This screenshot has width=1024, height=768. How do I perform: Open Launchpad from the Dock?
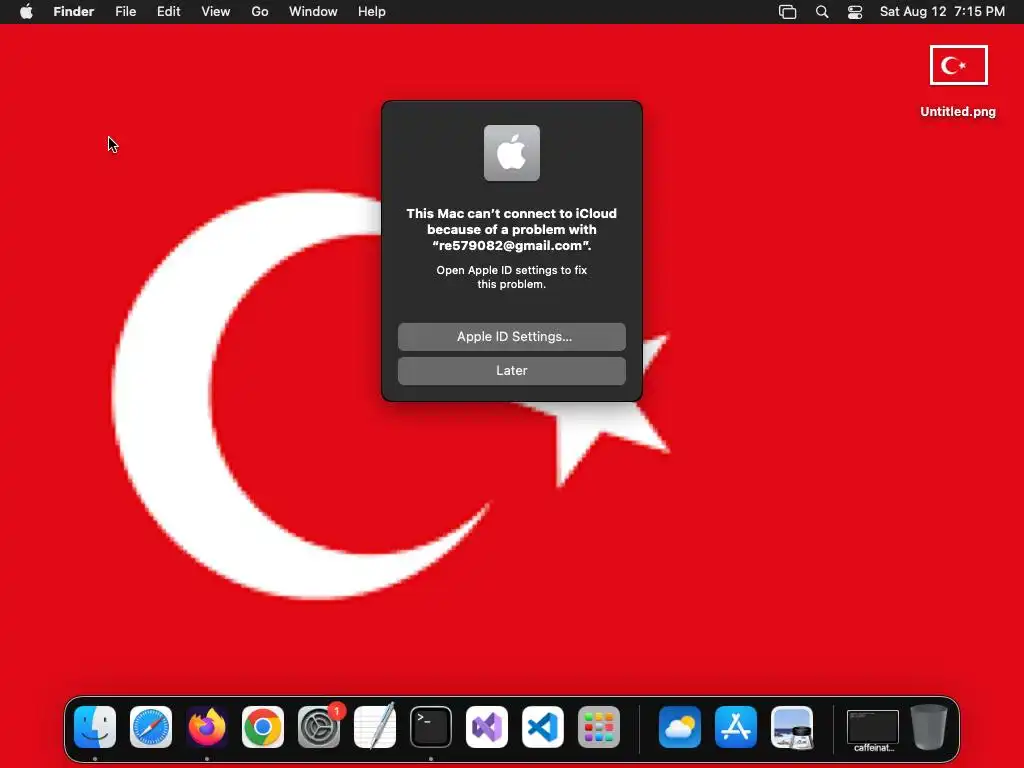tap(599, 727)
